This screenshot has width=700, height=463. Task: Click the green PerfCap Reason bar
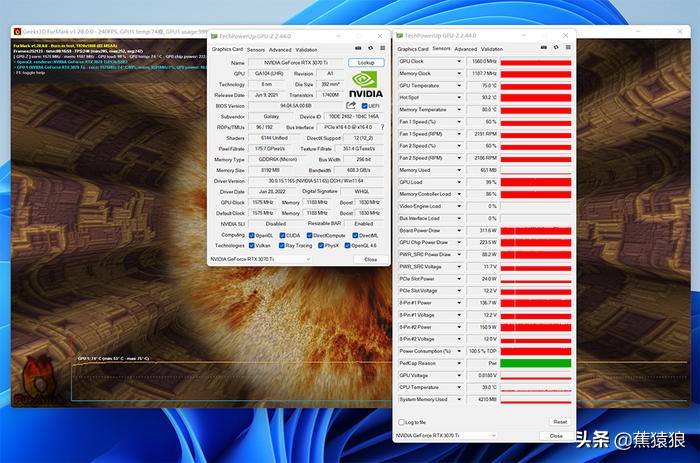pos(535,363)
